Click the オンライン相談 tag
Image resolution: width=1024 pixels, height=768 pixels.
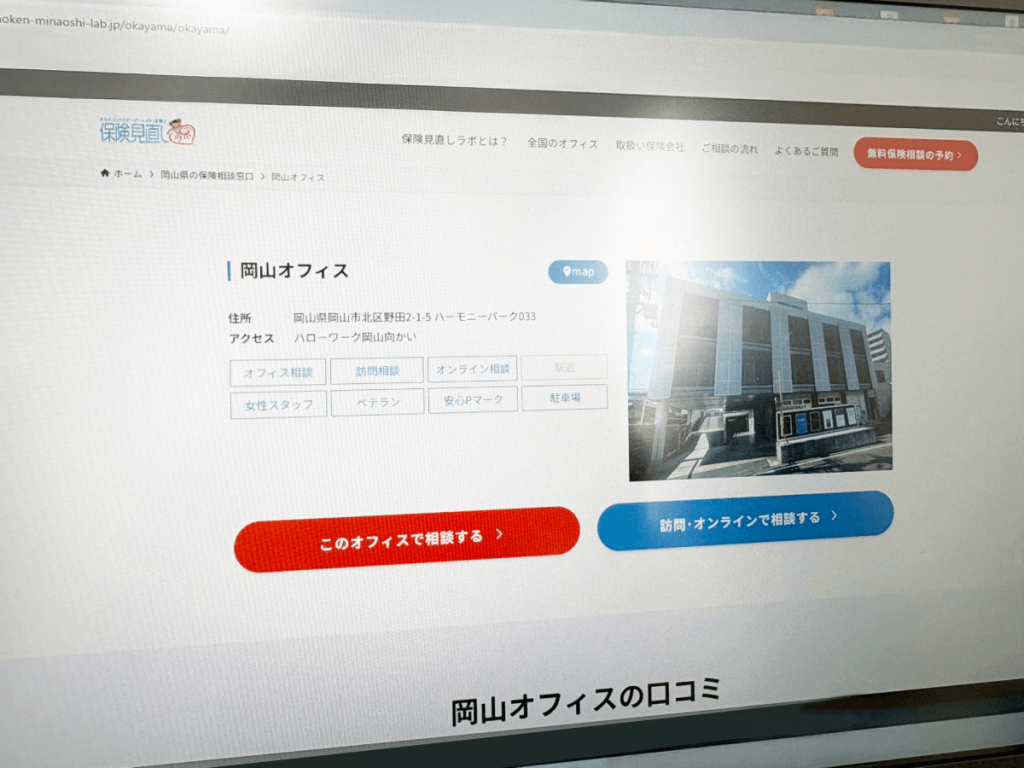[x=473, y=368]
